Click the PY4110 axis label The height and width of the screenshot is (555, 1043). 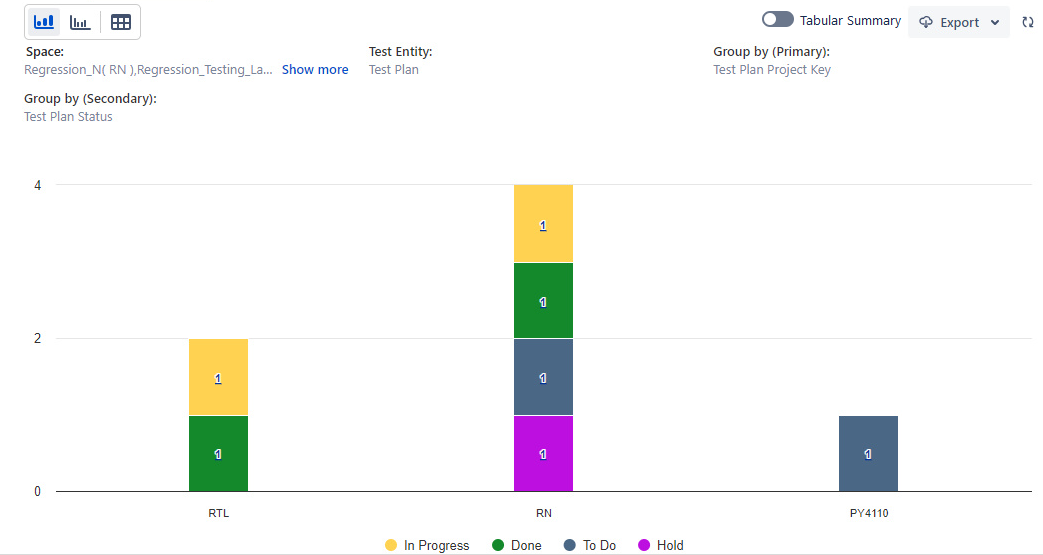868,513
